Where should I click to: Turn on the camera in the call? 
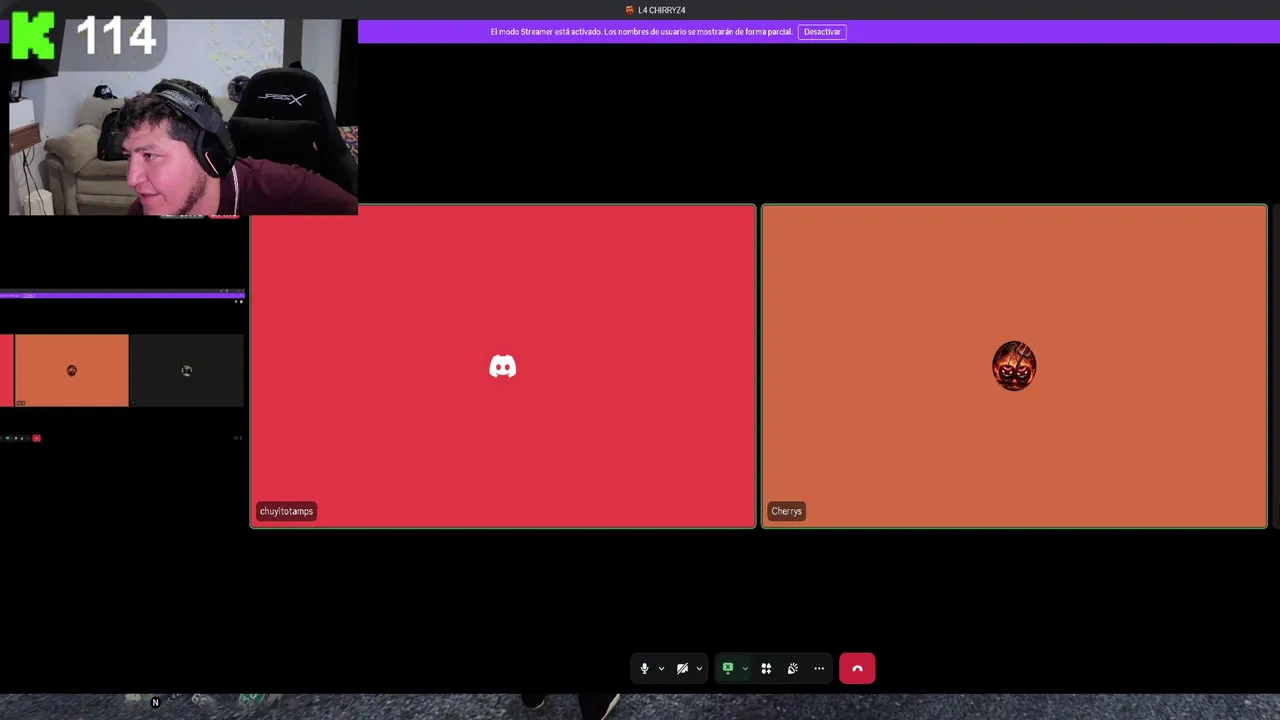682,668
